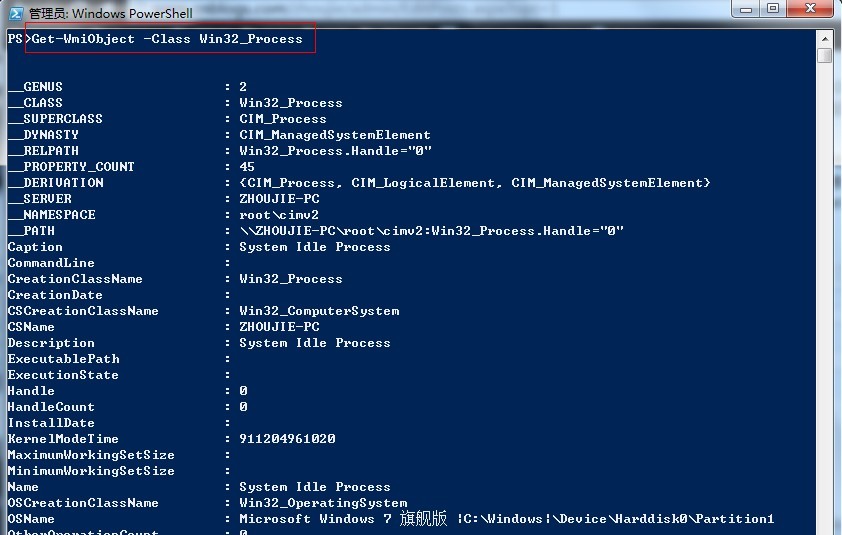This screenshot has width=842, height=535.
Task: Click the Get-WmiObject command text
Action: point(167,39)
